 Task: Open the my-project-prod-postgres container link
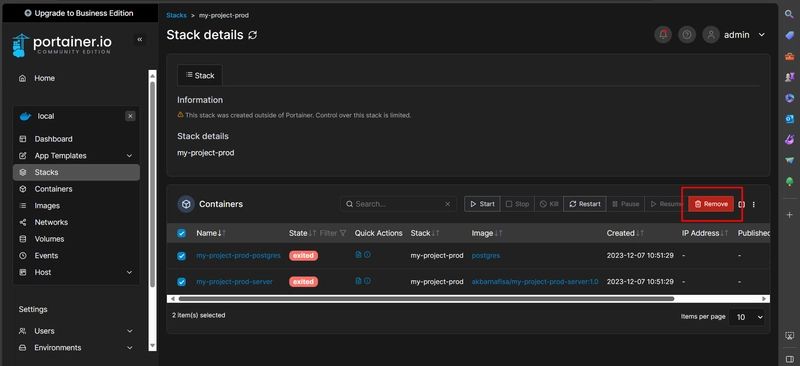point(238,255)
